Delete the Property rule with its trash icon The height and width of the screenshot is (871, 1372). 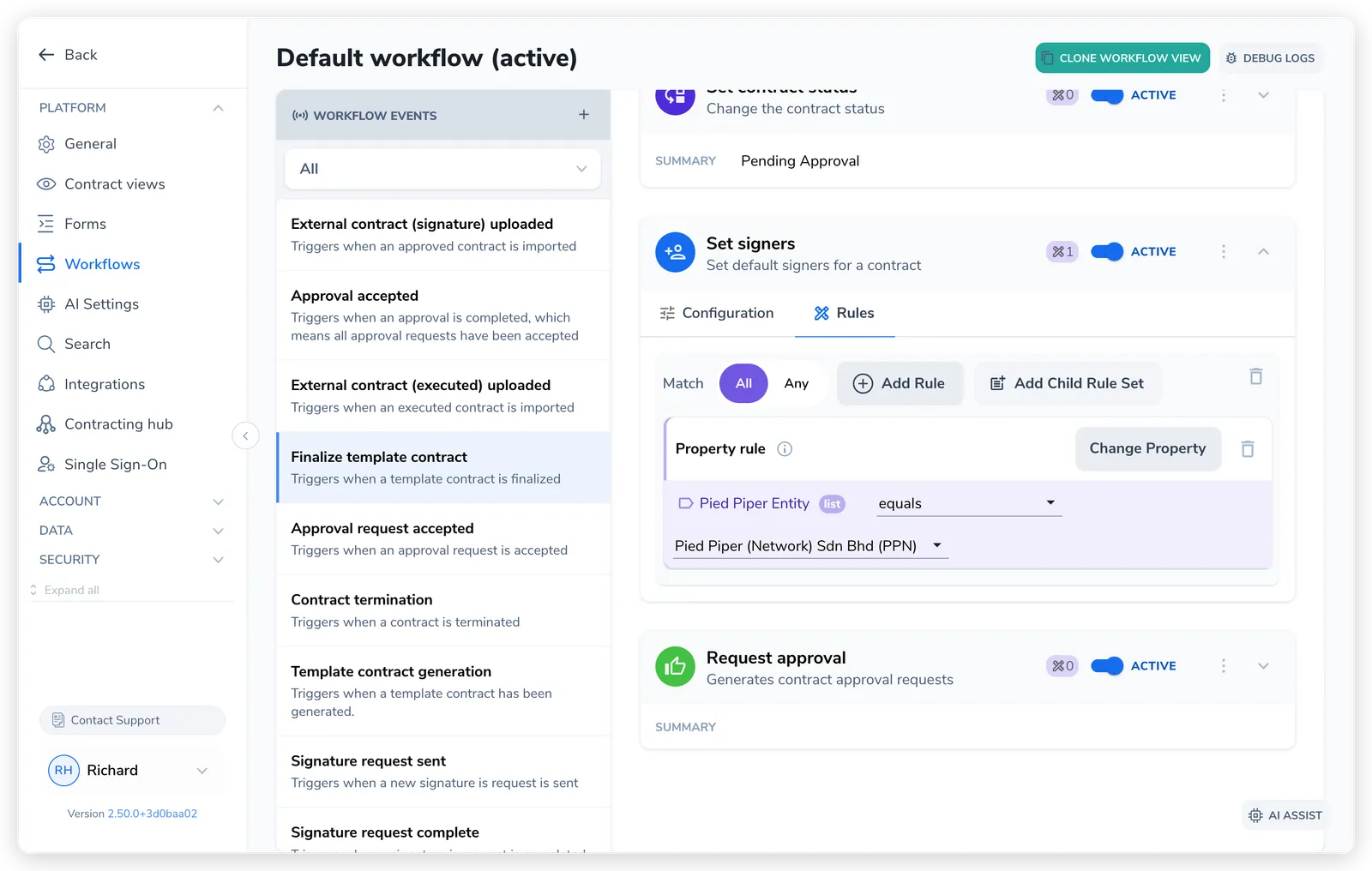(1248, 448)
